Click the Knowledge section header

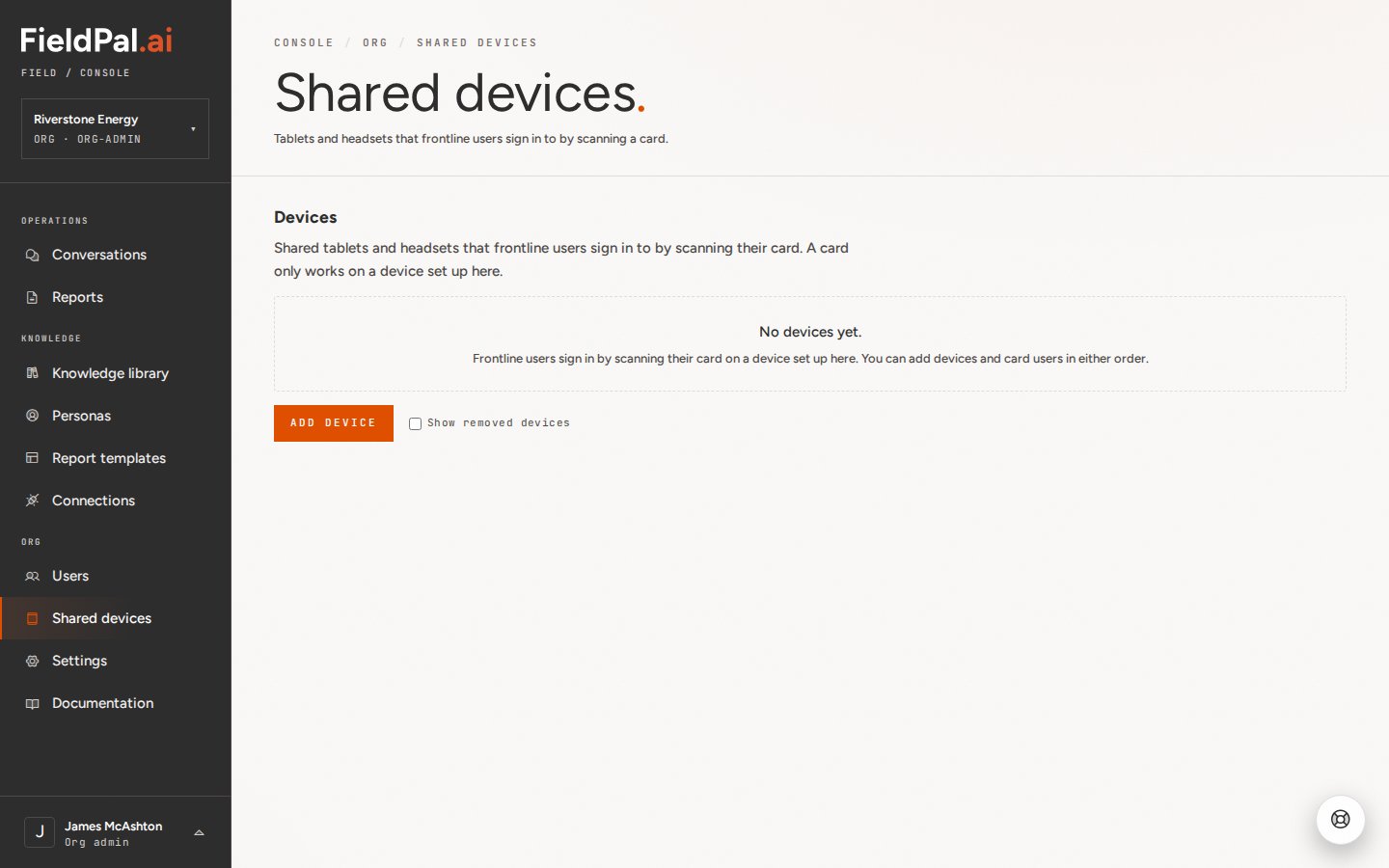[51, 339]
